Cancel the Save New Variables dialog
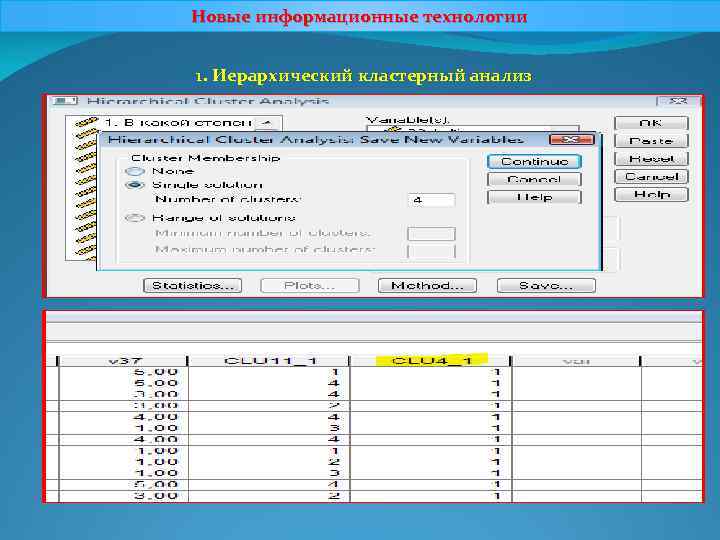This screenshot has height=540, width=720. (534, 179)
